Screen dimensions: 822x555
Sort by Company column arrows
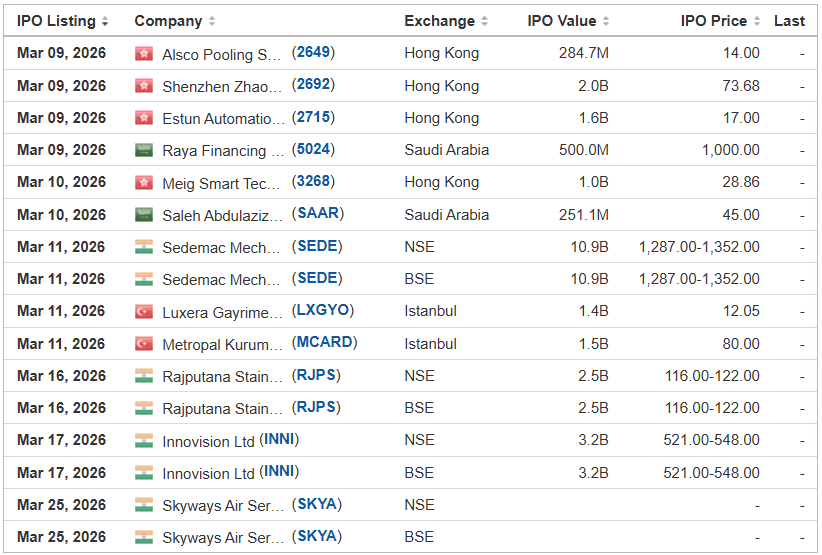(212, 21)
